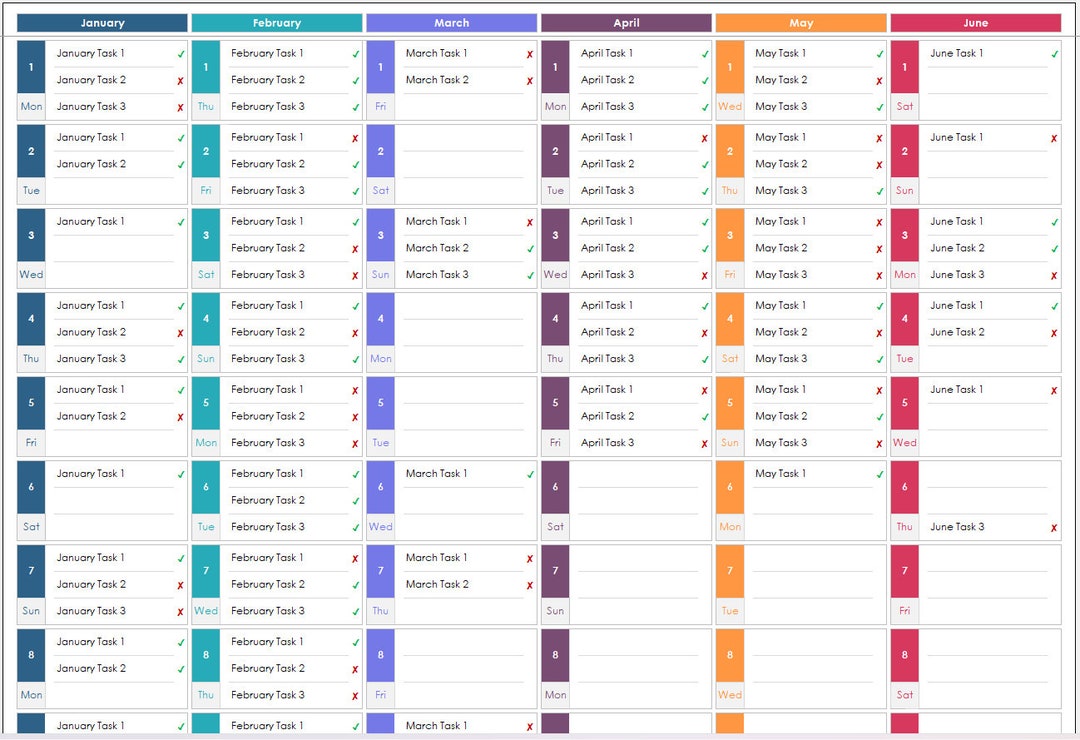Image resolution: width=1080 pixels, height=740 pixels.
Task: Click green check beside May 2 Task 3
Action: (880, 192)
